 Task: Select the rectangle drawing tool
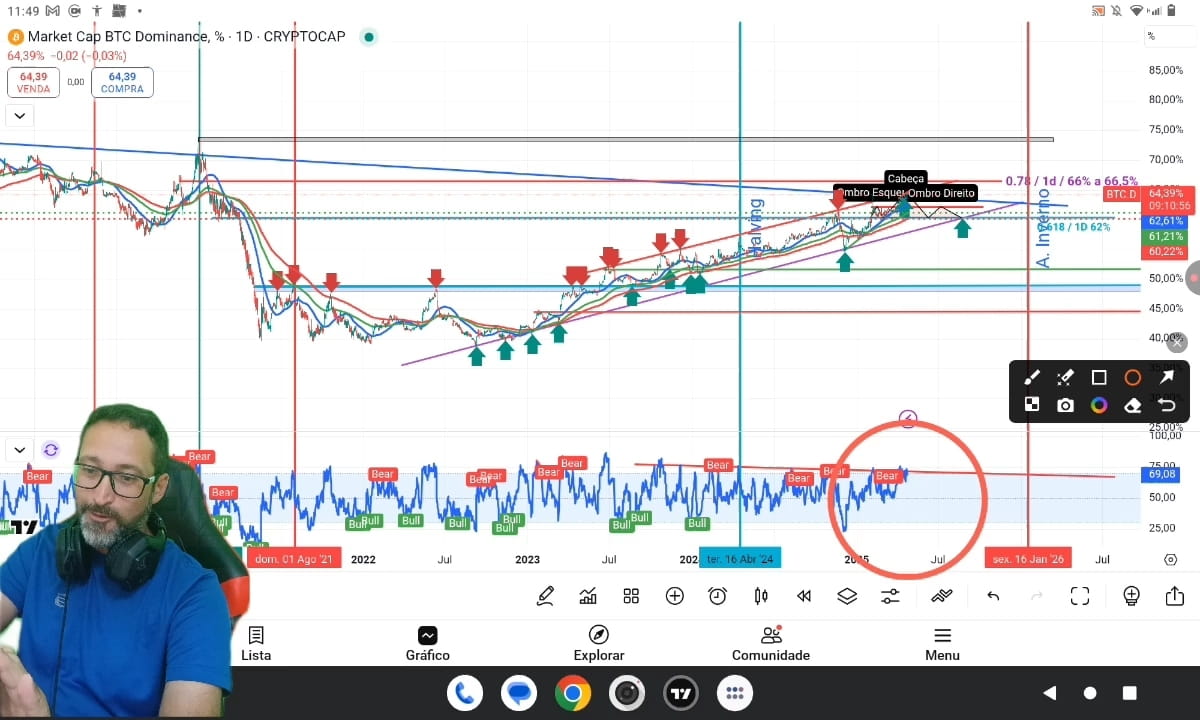(1099, 377)
